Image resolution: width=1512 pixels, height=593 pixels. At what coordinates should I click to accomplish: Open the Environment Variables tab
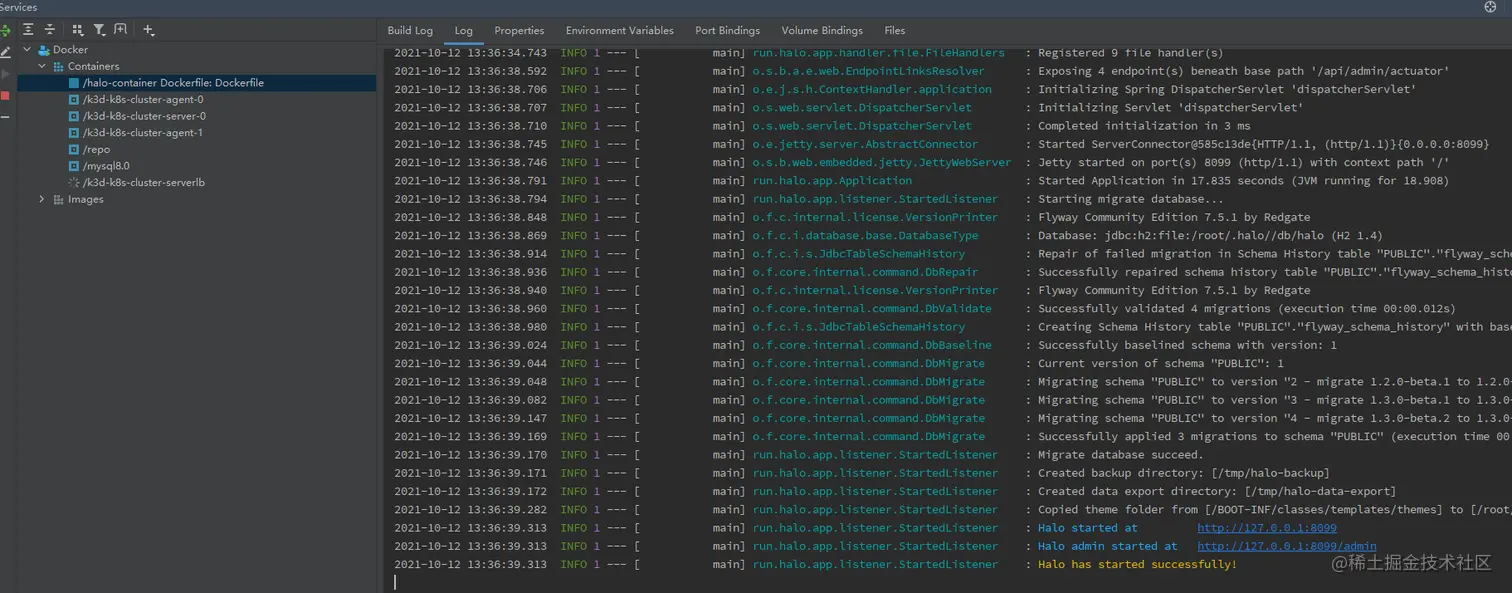tap(619, 30)
